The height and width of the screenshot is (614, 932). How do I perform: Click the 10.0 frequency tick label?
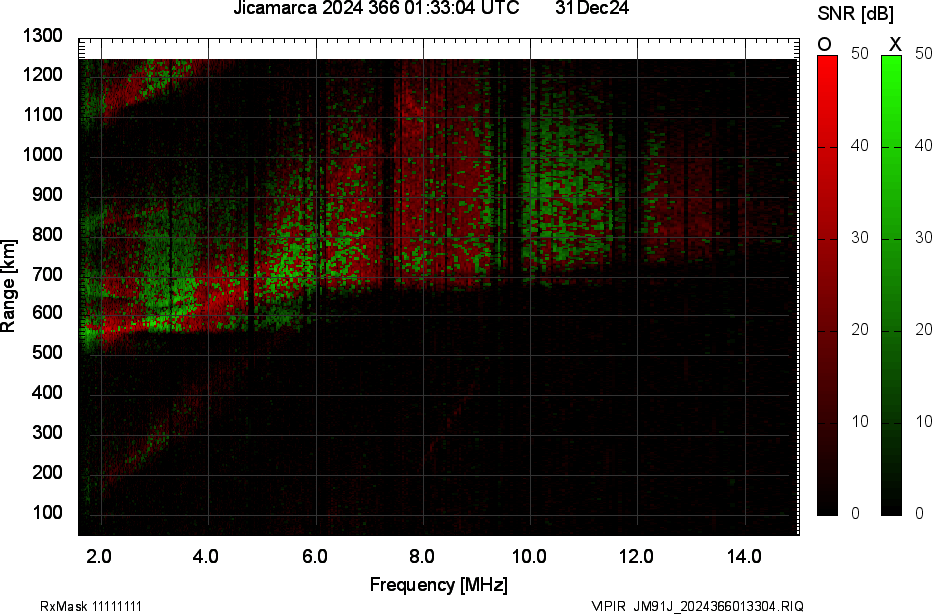pyautogui.click(x=530, y=557)
